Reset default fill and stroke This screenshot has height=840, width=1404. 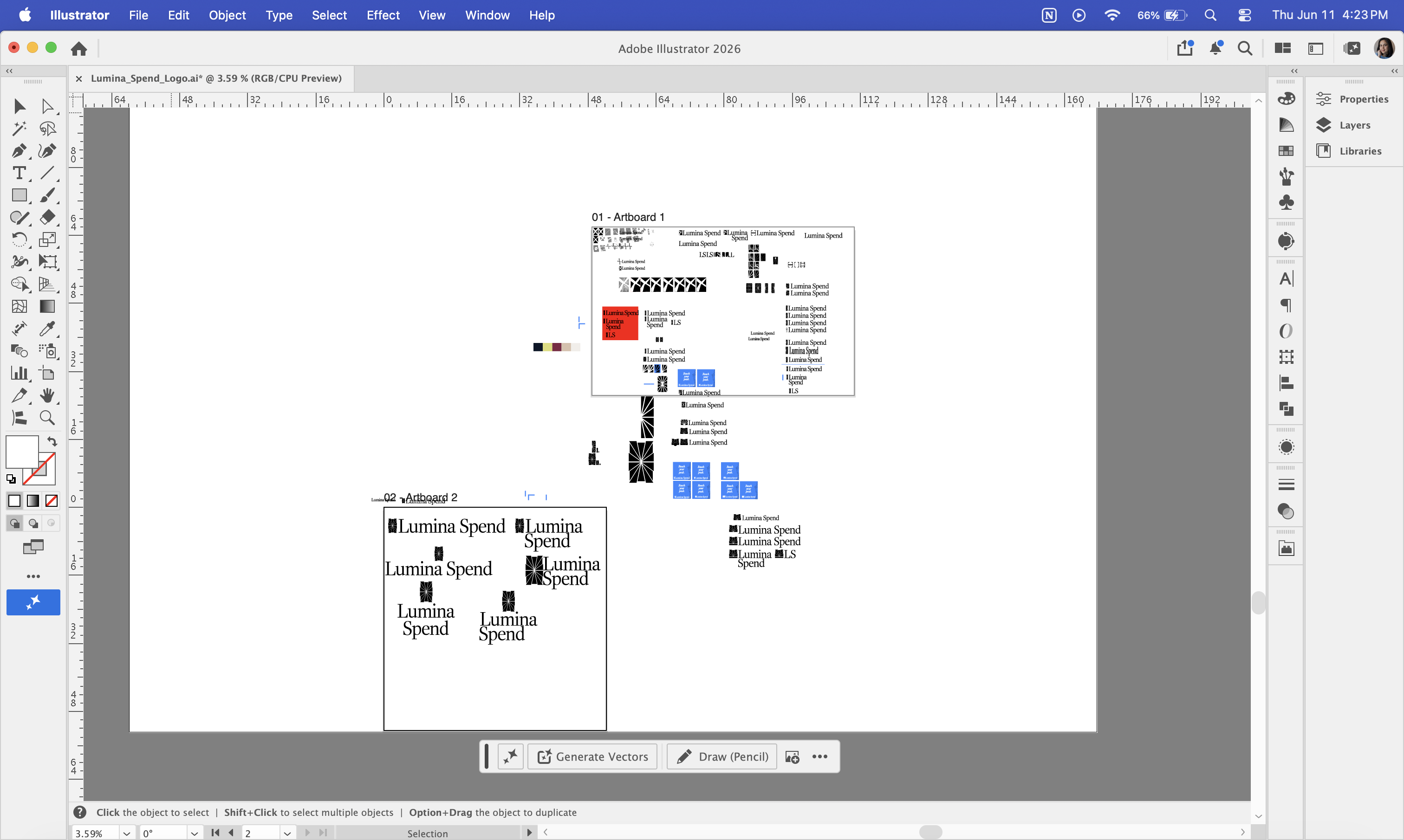pyautogui.click(x=11, y=479)
